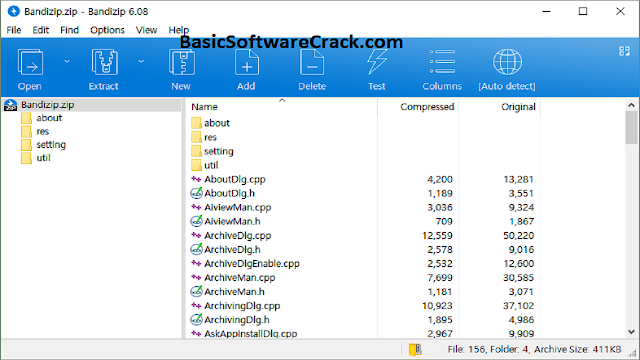This screenshot has height=360, width=640.
Task: Click the Delete toolbar icon
Action: [x=312, y=62]
